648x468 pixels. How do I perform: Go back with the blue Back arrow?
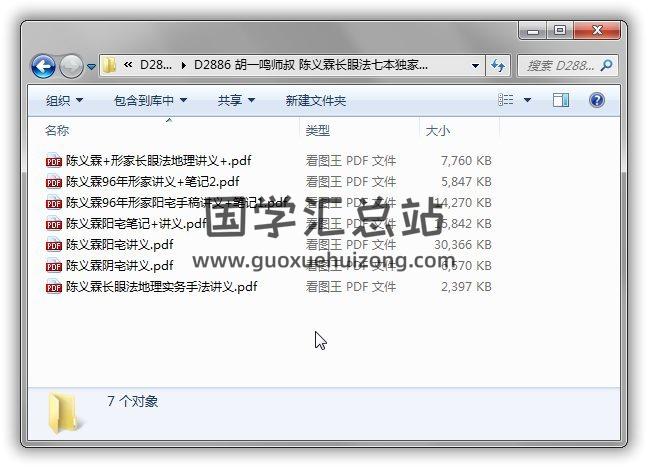[x=43, y=66]
